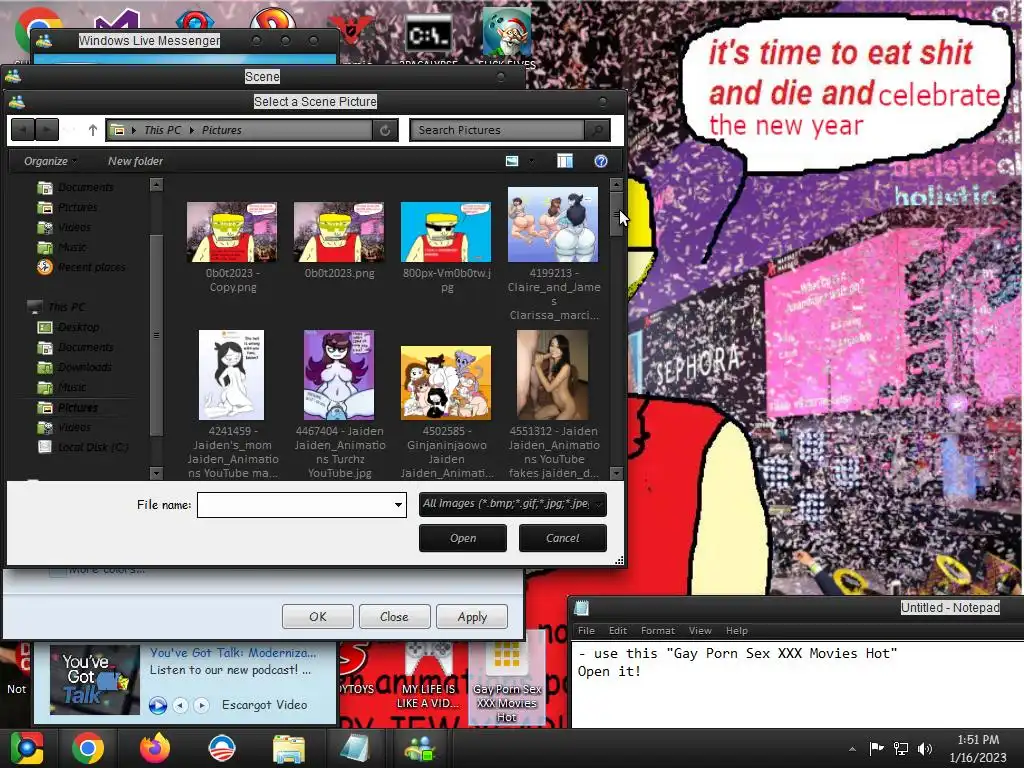Go to previous item in Messenger video bar
The image size is (1024, 768).
point(181,705)
